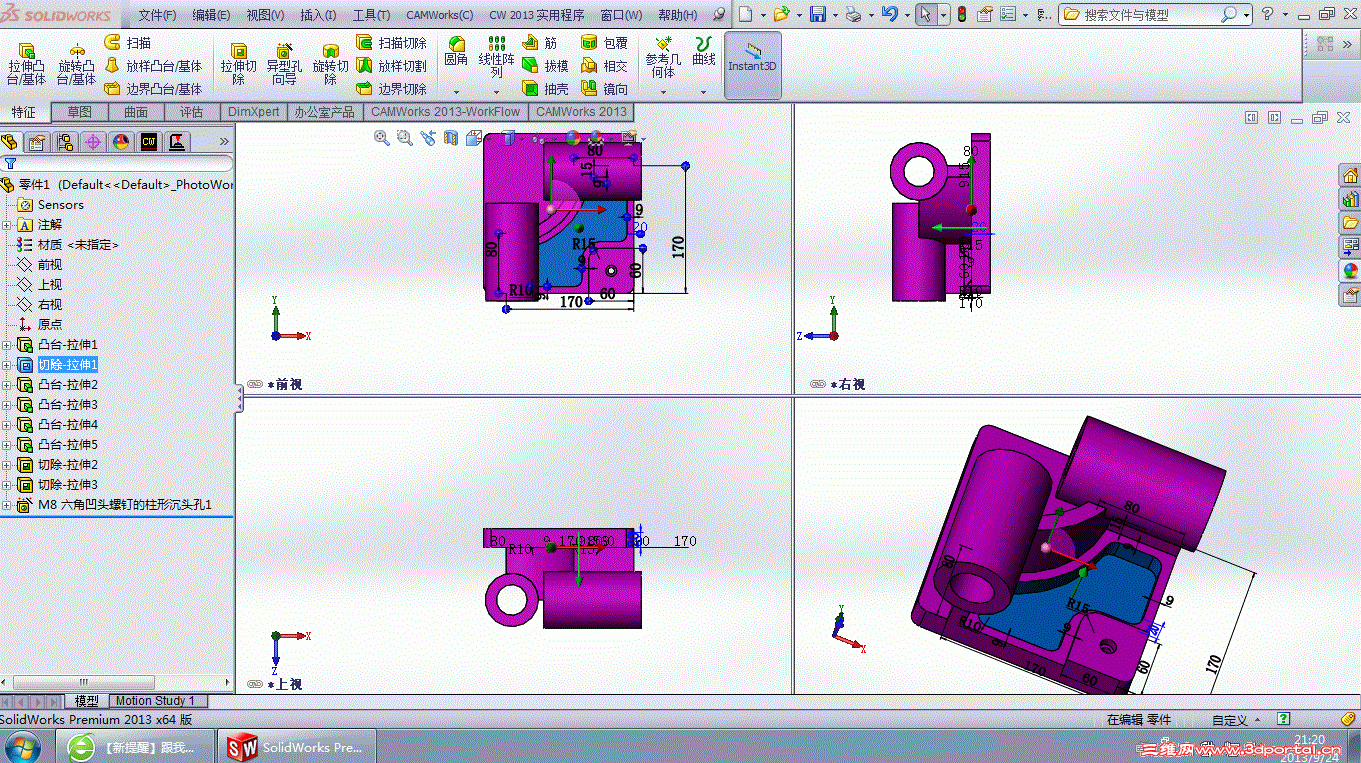Click the Rebuild traffic light icon
The width and height of the screenshot is (1361, 763).
(962, 14)
